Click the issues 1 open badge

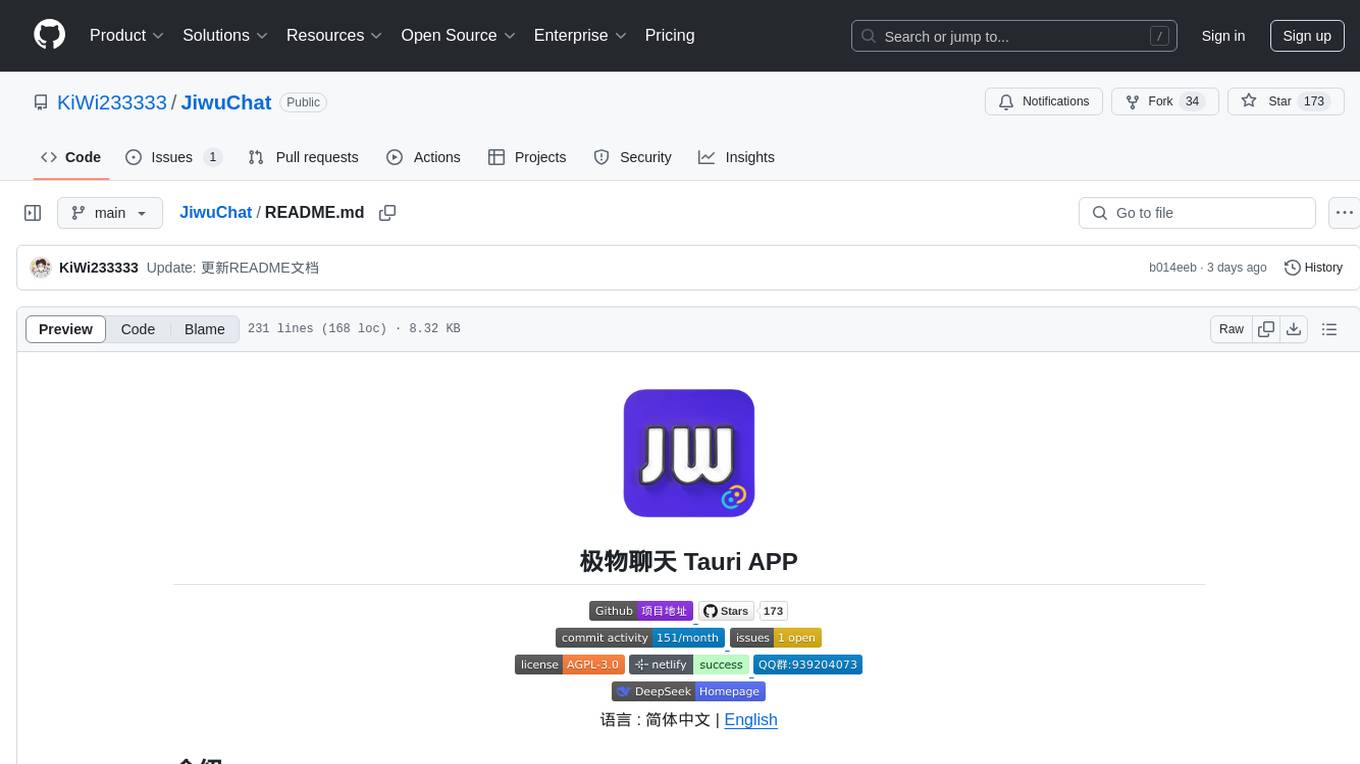[x=776, y=638]
